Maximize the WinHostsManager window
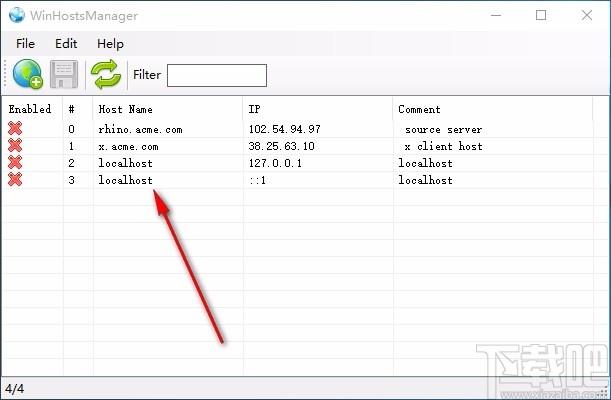This screenshot has width=611, height=400. 541,15
